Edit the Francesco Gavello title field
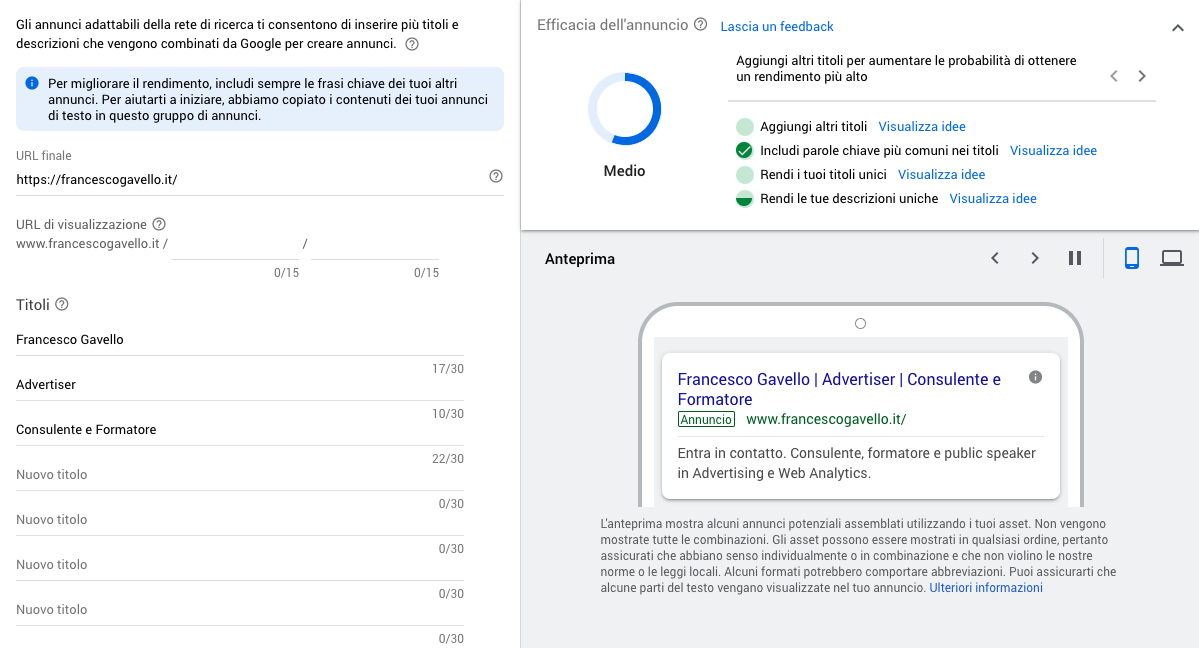Image resolution: width=1199 pixels, height=648 pixels. [239, 340]
